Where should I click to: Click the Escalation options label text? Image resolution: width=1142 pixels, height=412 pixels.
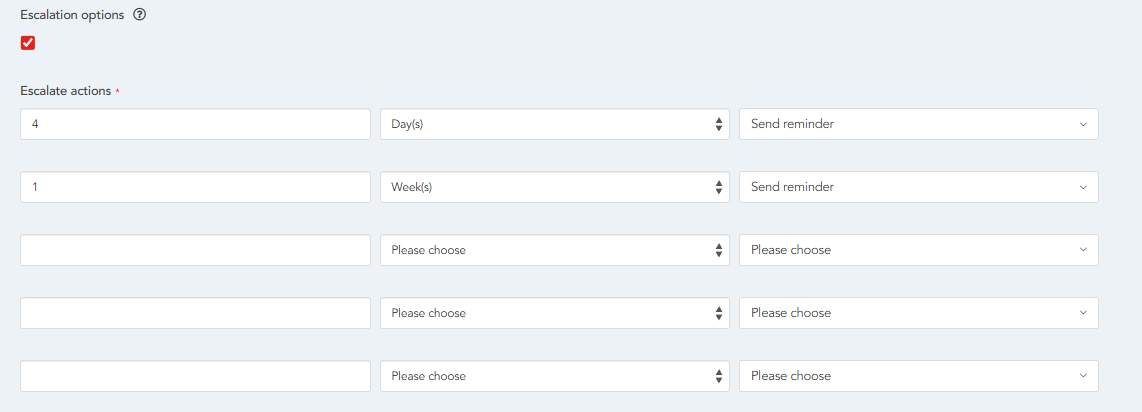click(x=72, y=15)
